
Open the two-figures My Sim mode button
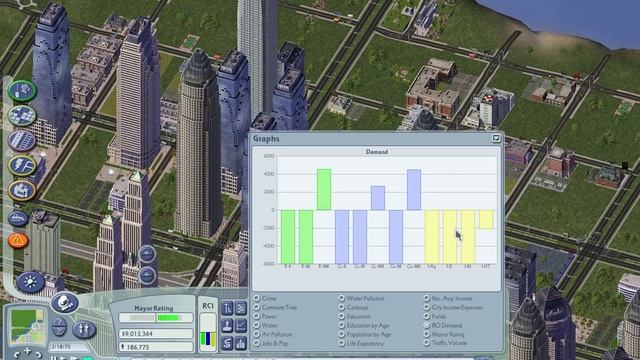pos(84,329)
